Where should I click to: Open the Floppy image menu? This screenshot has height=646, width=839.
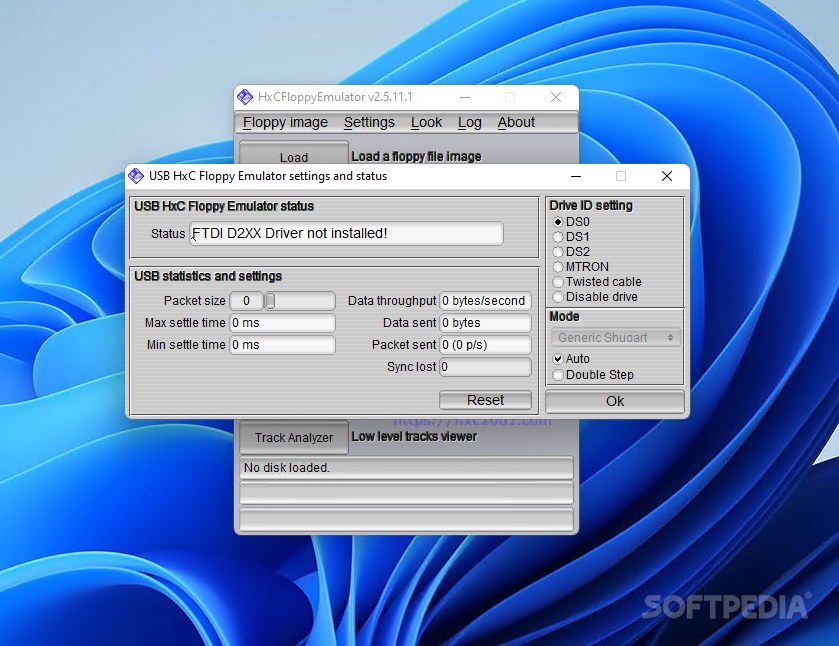coord(285,122)
